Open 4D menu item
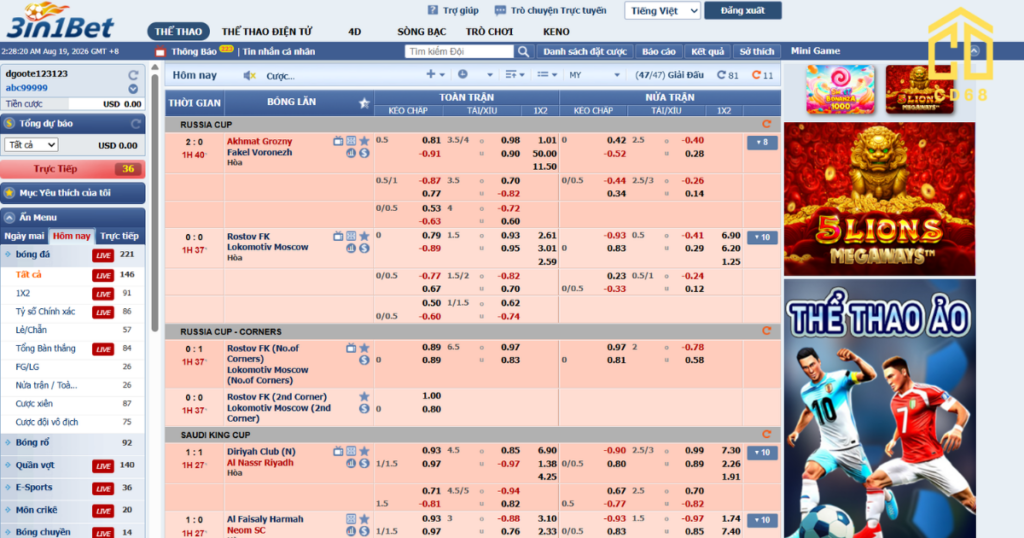The height and width of the screenshot is (538, 1024). pos(355,31)
